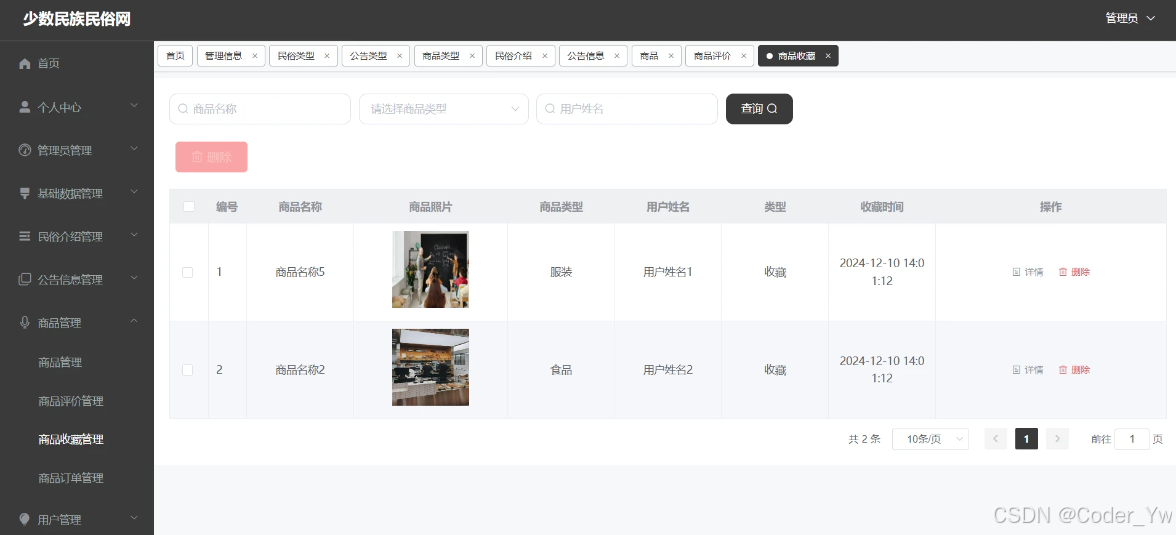The image size is (1176, 535).
Task: Tick the checkbox for row 商品名称5
Action: [188, 272]
